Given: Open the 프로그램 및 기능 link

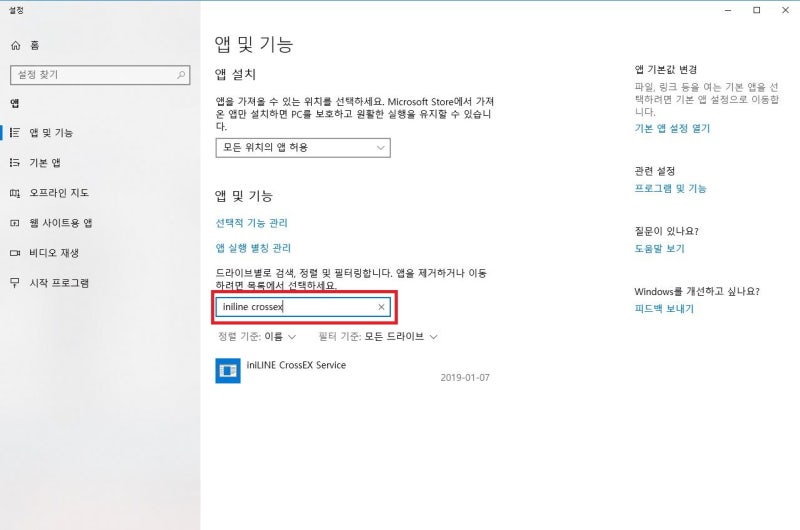Looking at the screenshot, I should [670, 189].
